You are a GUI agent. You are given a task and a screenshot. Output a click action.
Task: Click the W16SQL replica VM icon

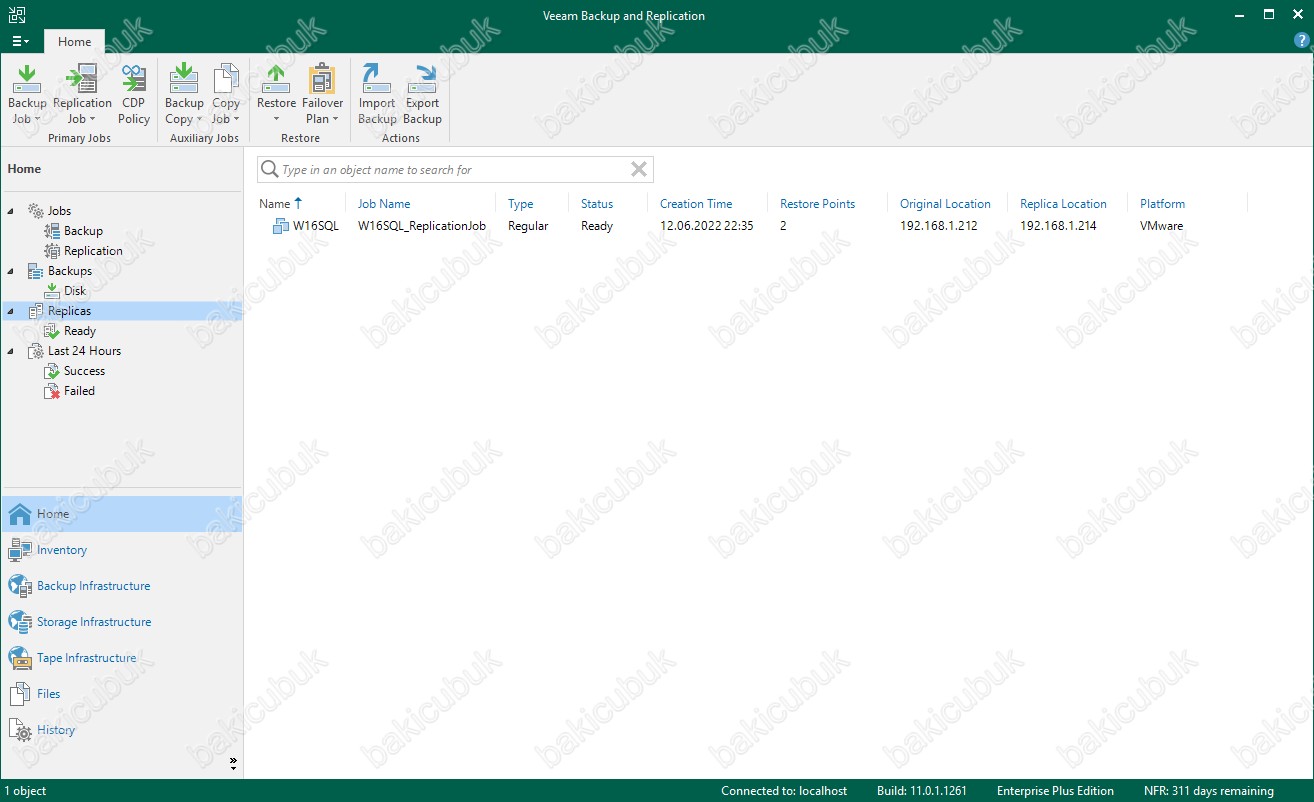point(280,226)
